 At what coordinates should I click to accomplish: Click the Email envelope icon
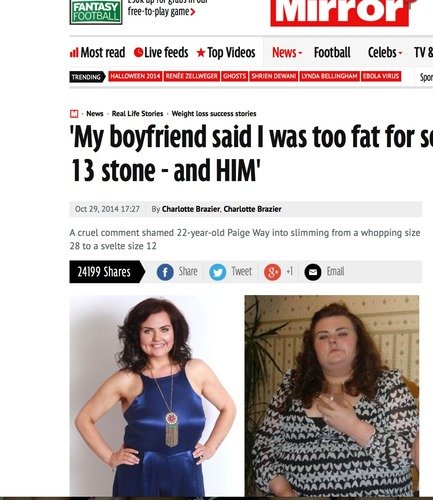[x=313, y=272]
